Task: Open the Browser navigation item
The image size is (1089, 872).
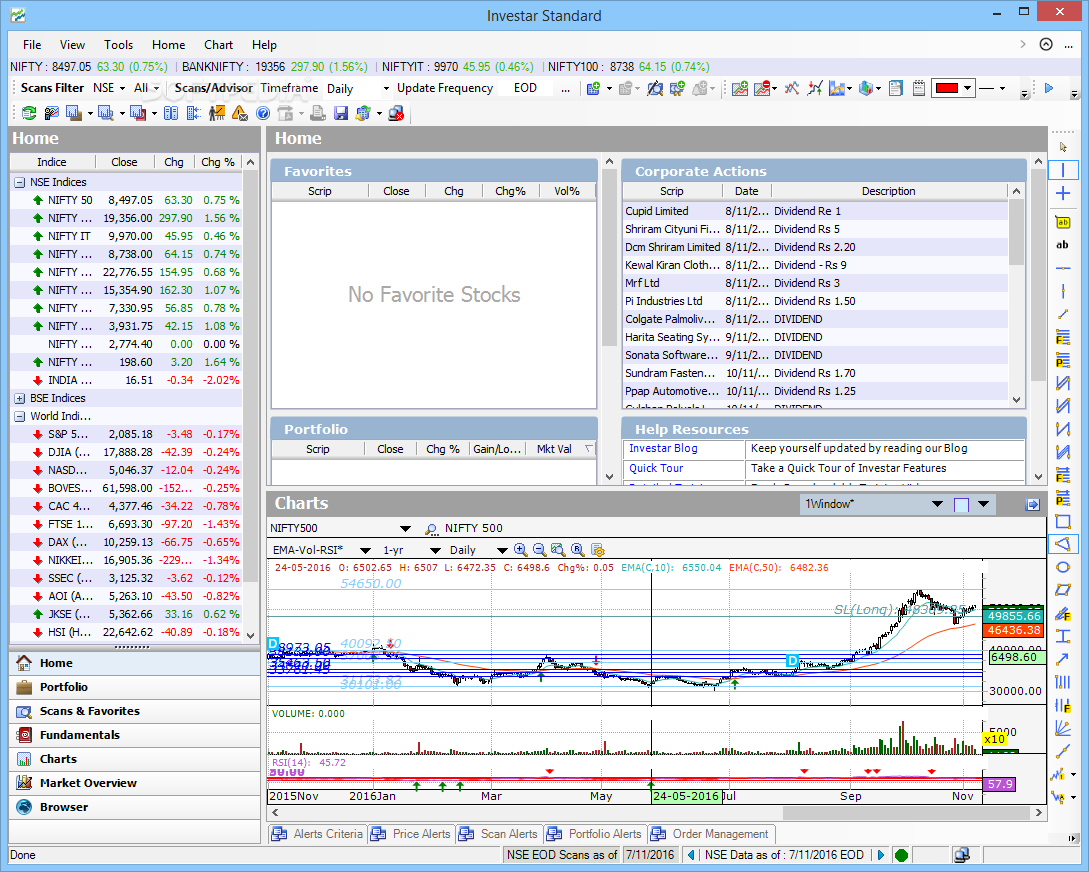Action: (x=135, y=807)
